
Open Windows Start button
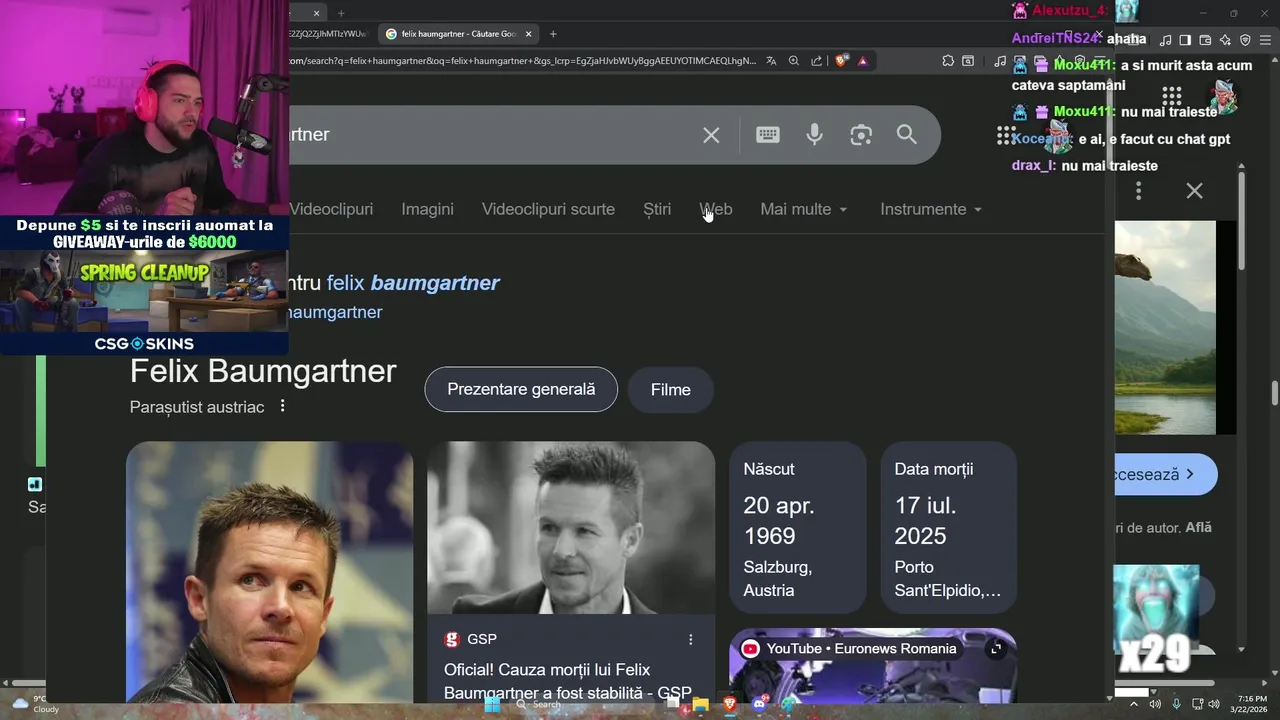point(492,704)
